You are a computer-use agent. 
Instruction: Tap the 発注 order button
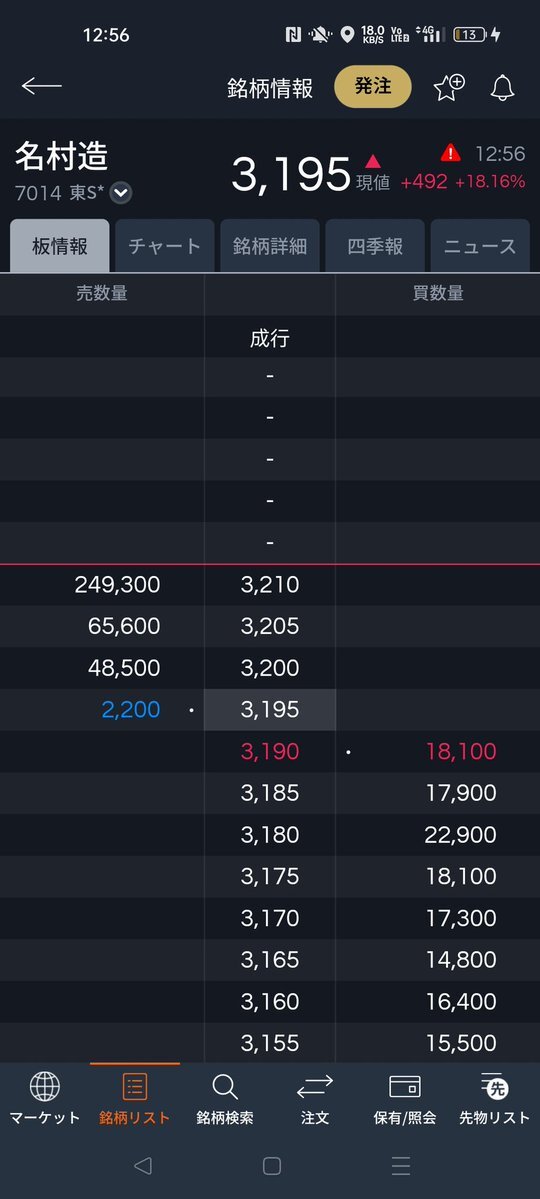pyautogui.click(x=373, y=86)
